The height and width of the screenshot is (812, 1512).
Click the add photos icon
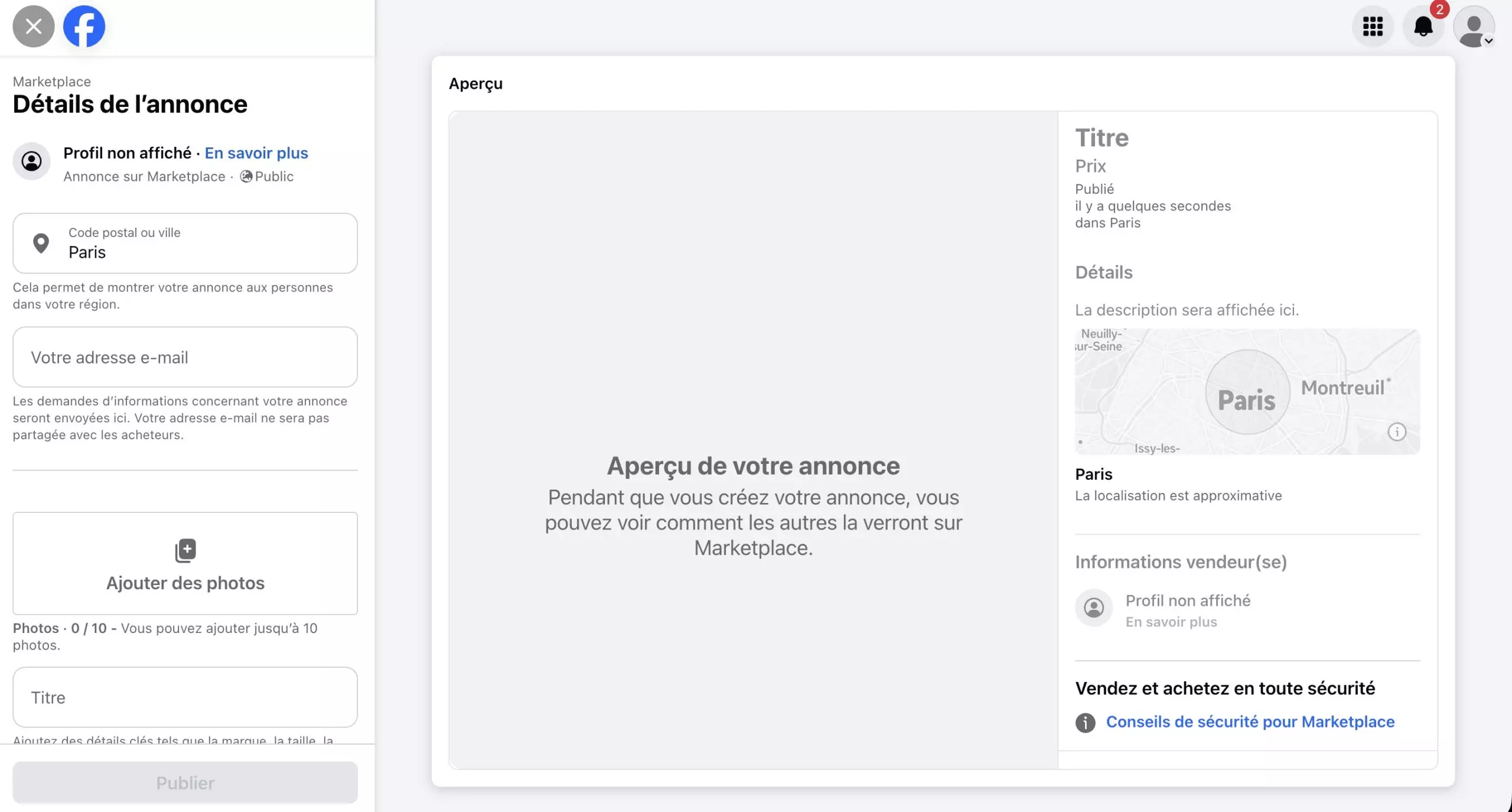185,550
